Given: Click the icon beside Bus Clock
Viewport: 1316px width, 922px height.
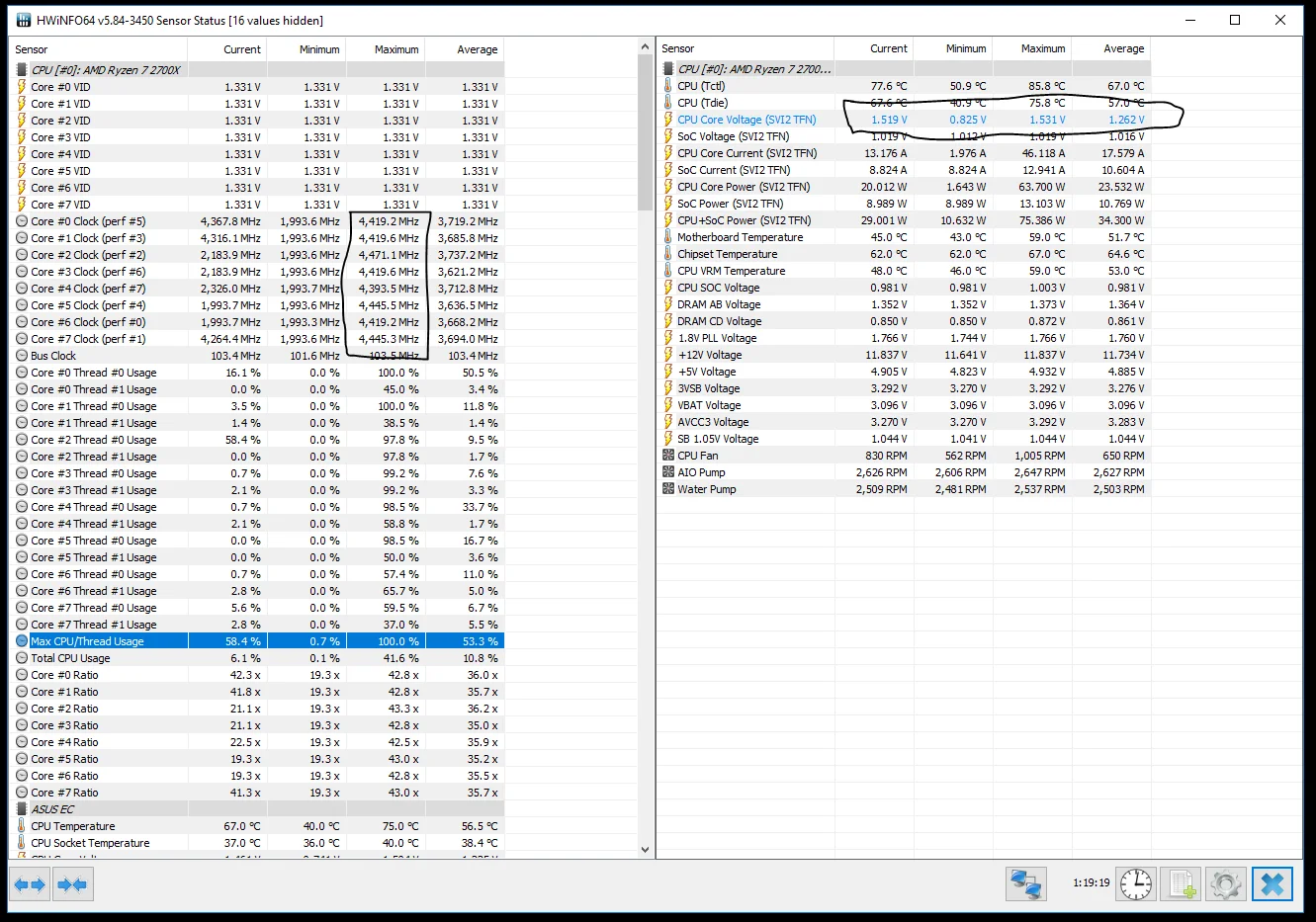Looking at the screenshot, I should [22, 356].
